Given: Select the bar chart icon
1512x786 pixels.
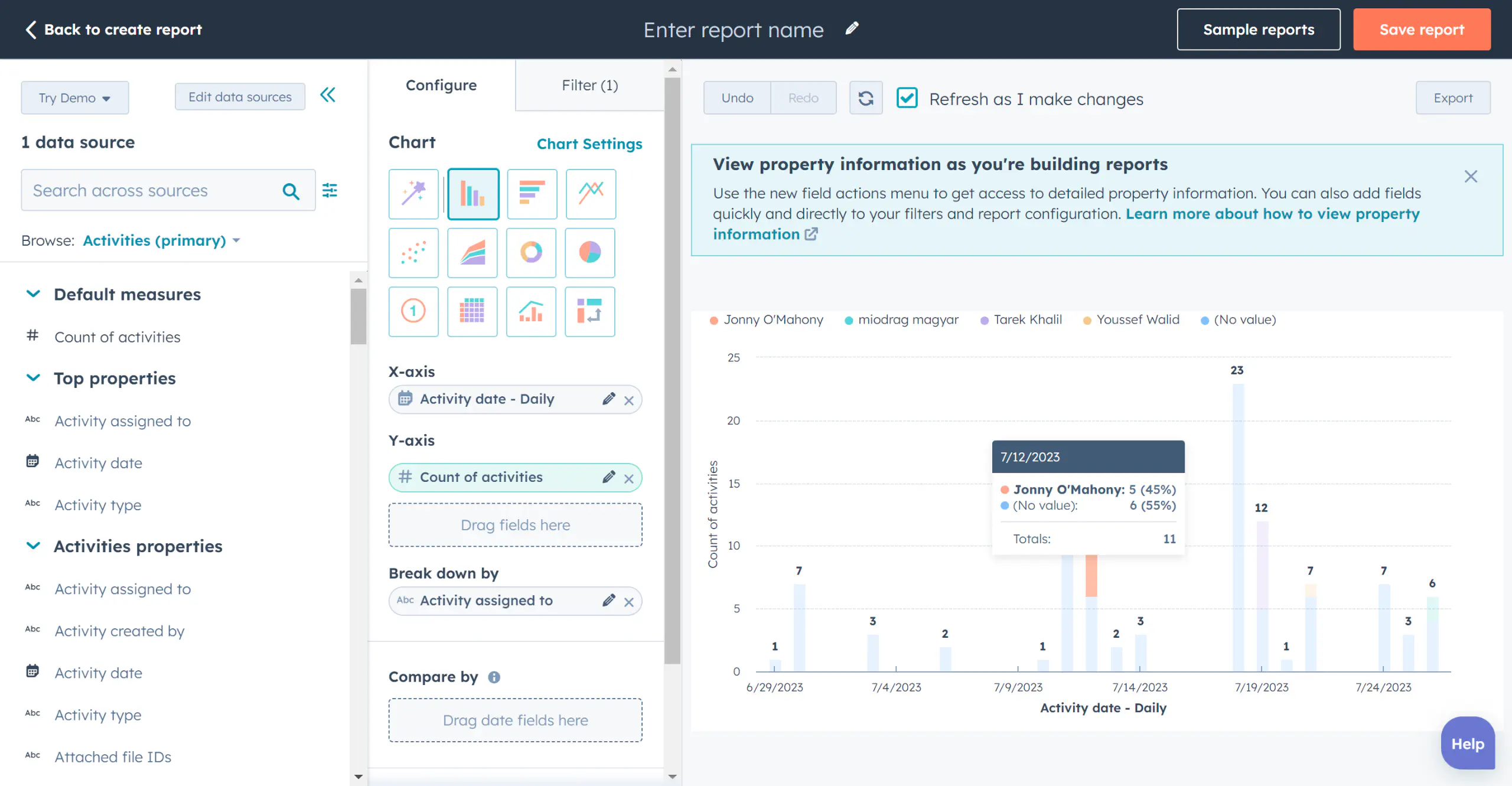Looking at the screenshot, I should (x=471, y=192).
